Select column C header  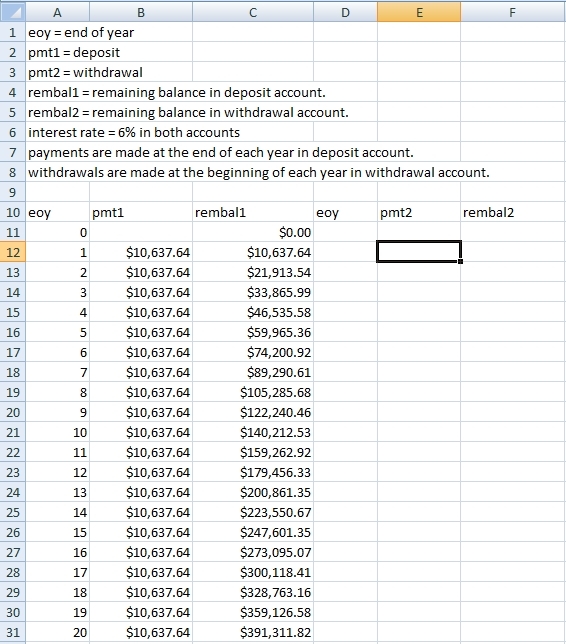coord(253,12)
